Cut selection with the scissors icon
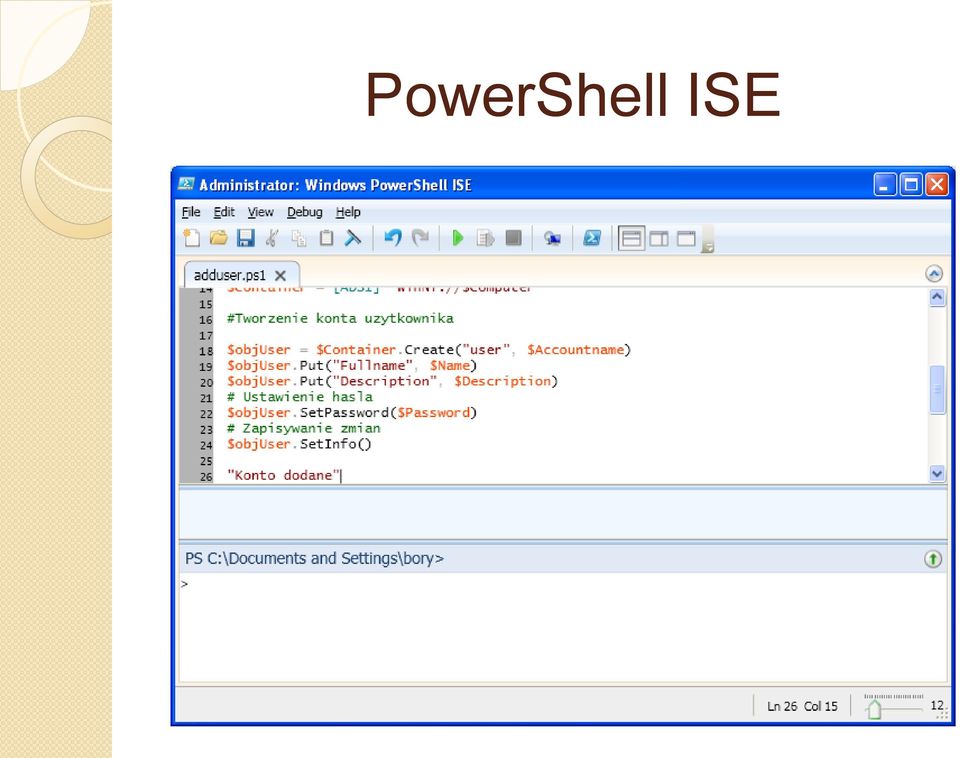Screen dimensions: 960x758 click(x=272, y=238)
